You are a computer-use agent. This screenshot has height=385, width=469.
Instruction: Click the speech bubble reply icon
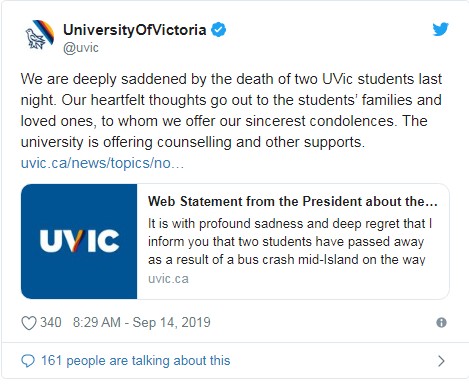(x=28, y=361)
